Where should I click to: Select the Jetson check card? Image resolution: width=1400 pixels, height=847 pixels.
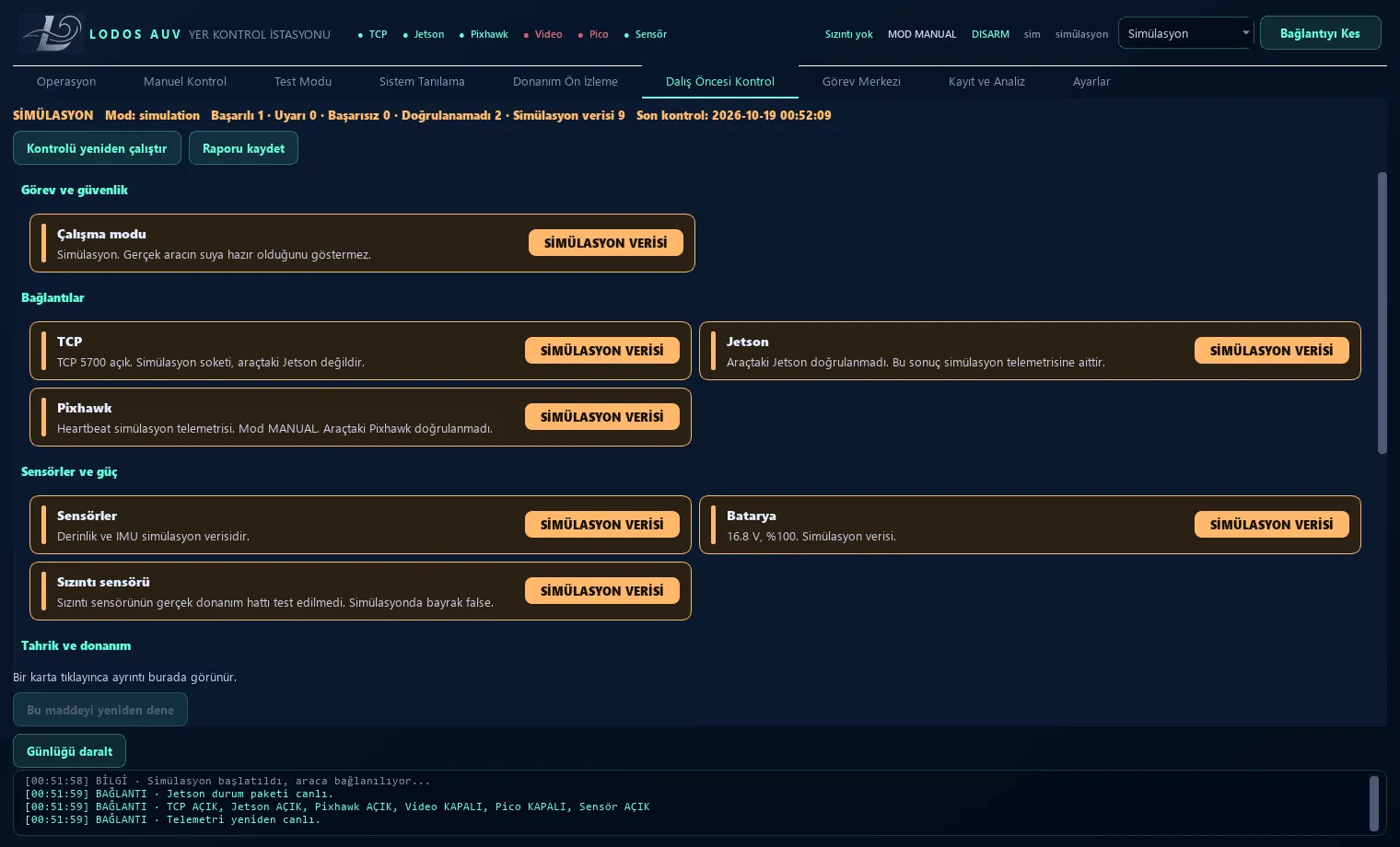(x=1030, y=351)
